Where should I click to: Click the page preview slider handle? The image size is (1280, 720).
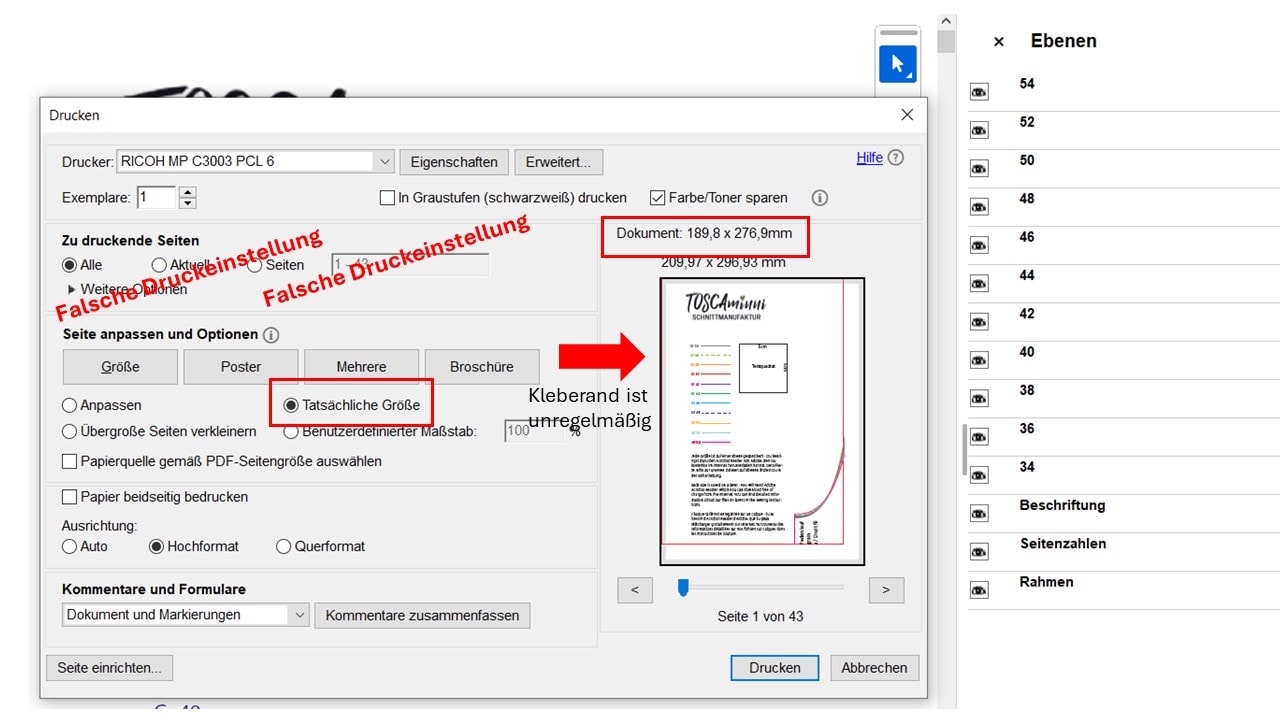[x=683, y=588]
